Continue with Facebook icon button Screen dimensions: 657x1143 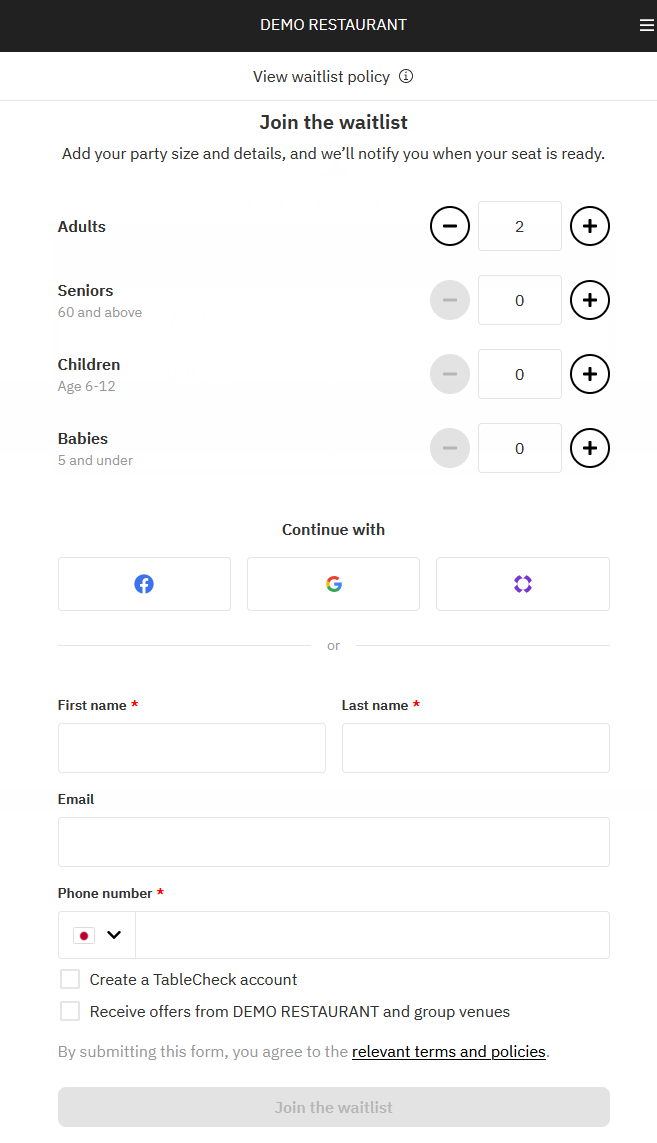(144, 584)
